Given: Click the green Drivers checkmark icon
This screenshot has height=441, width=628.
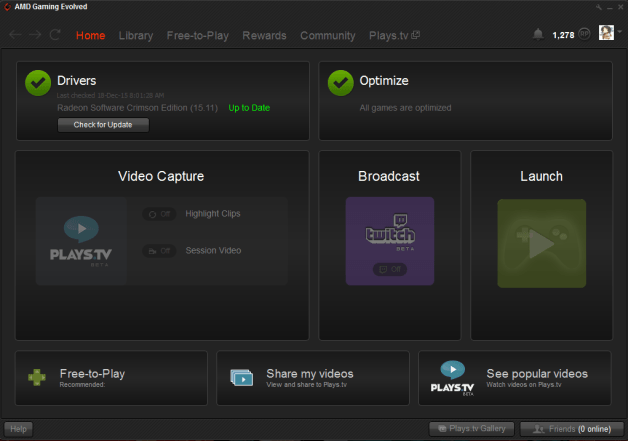Looking at the screenshot, I should [38, 83].
